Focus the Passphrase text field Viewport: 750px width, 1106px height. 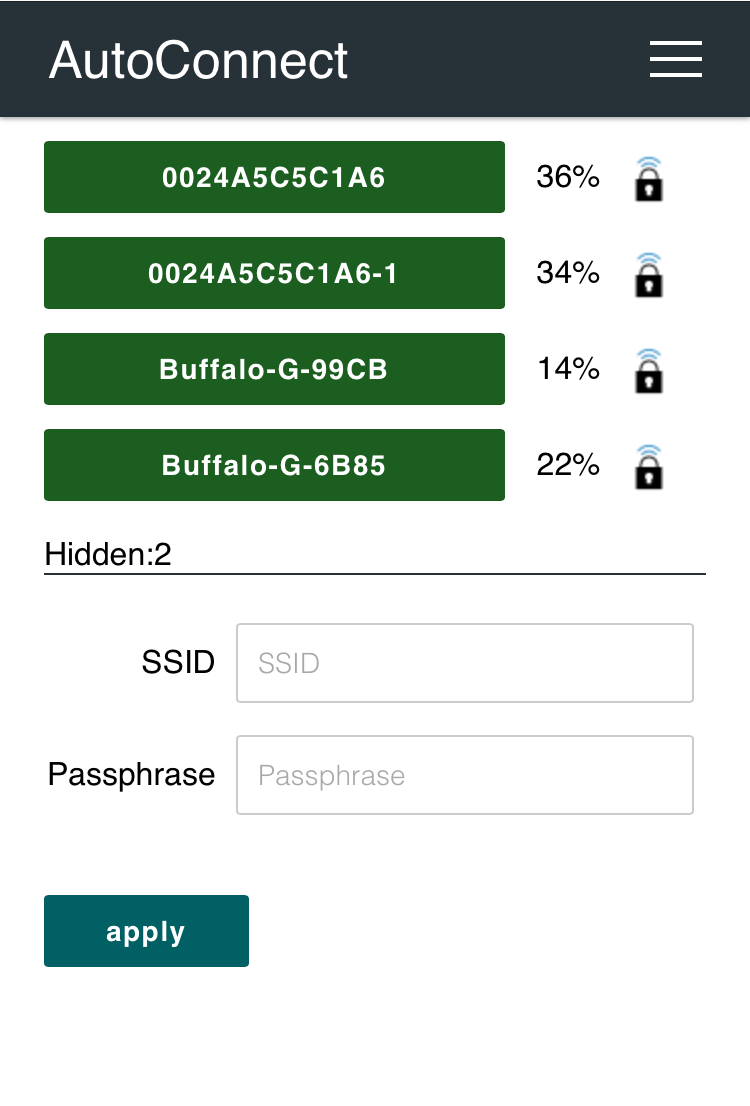tap(465, 775)
